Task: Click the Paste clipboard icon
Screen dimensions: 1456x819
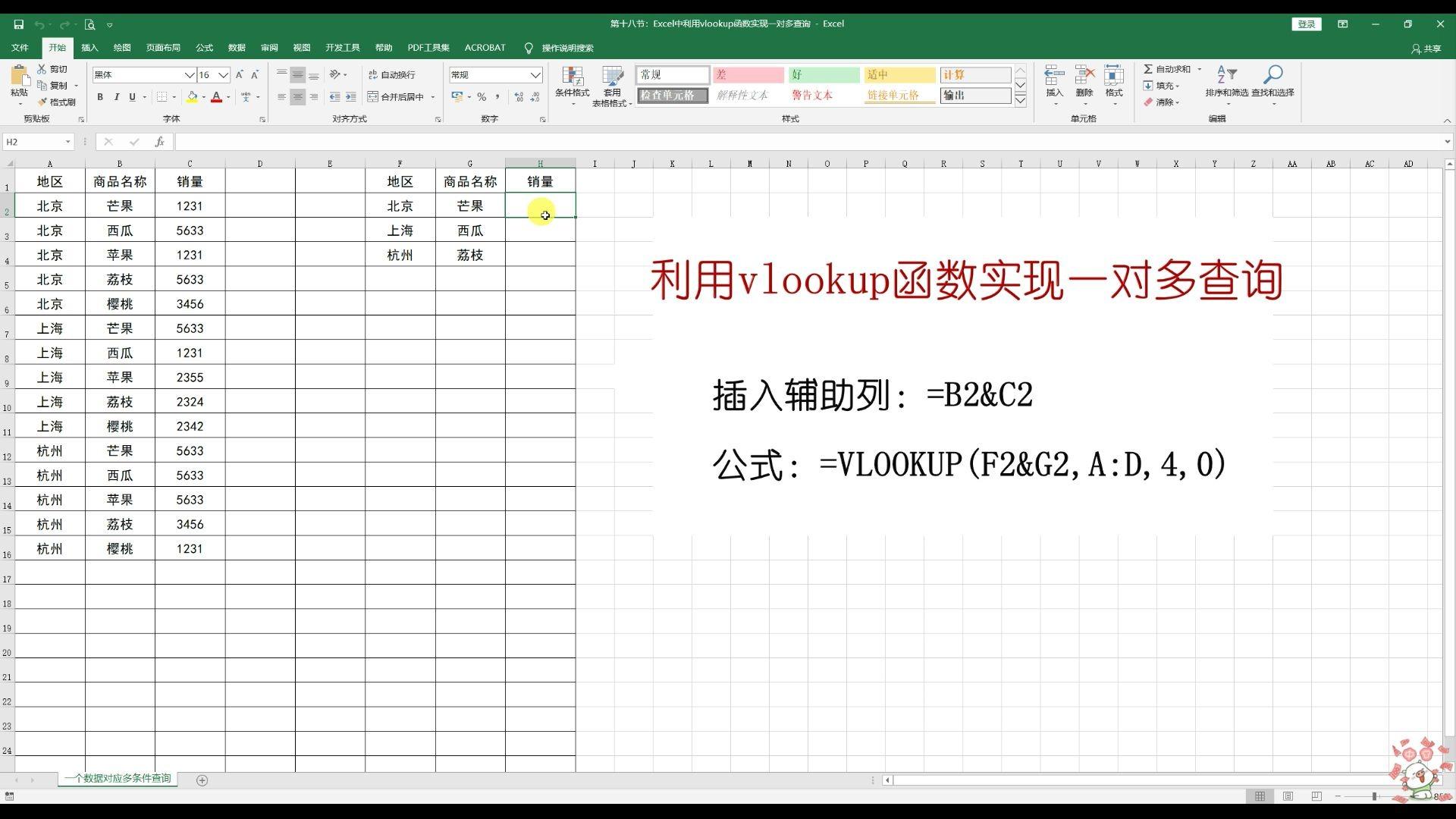Action: 19,76
